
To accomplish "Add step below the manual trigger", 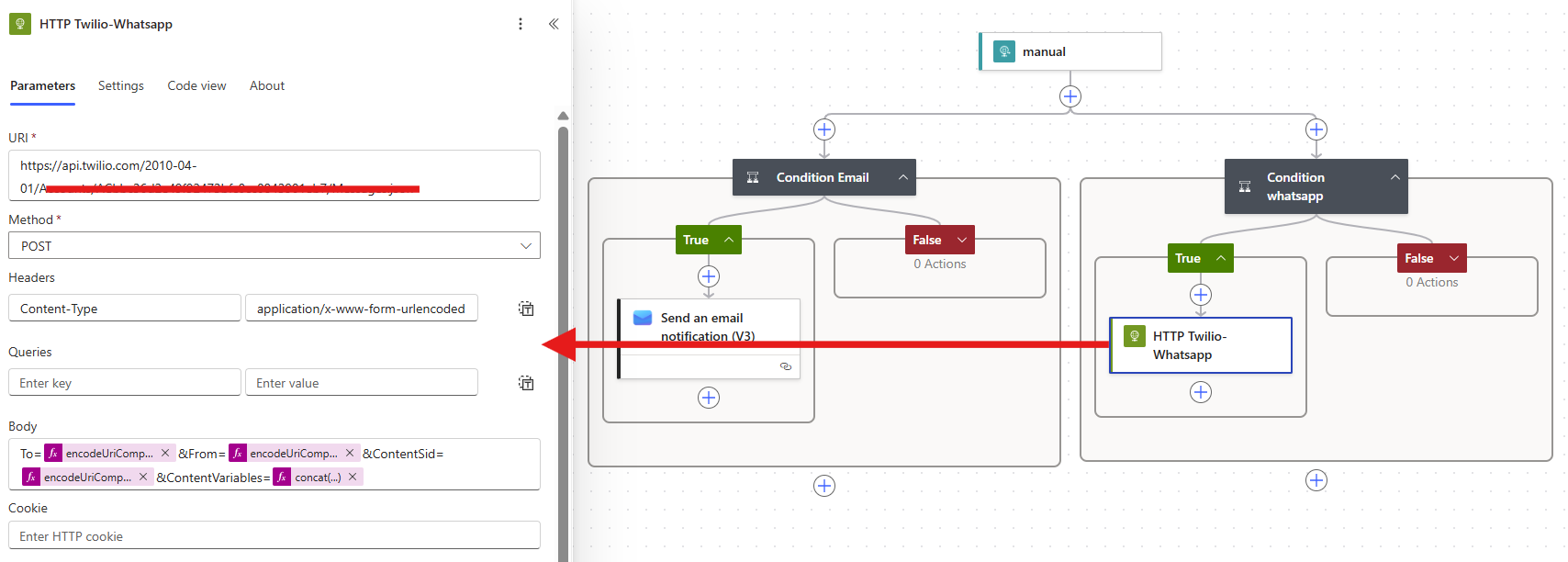I will 1070,96.
